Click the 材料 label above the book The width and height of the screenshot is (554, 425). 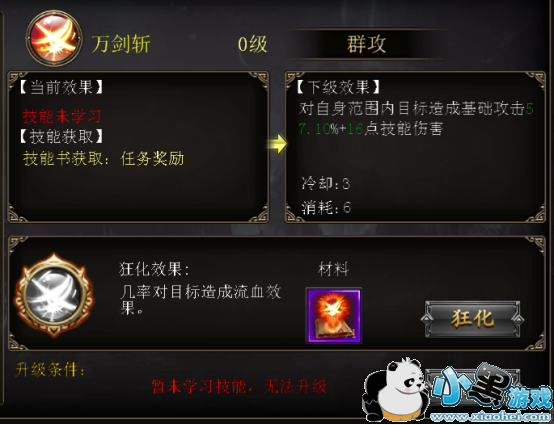(334, 269)
